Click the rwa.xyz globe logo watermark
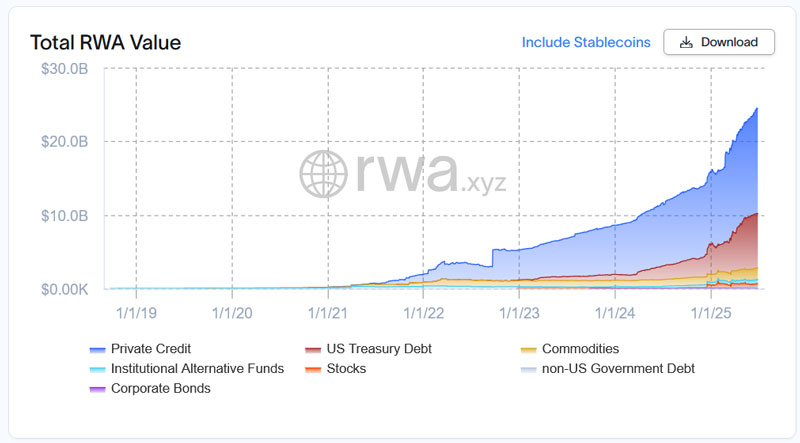Screen dimensions: 800x443 click(325, 176)
